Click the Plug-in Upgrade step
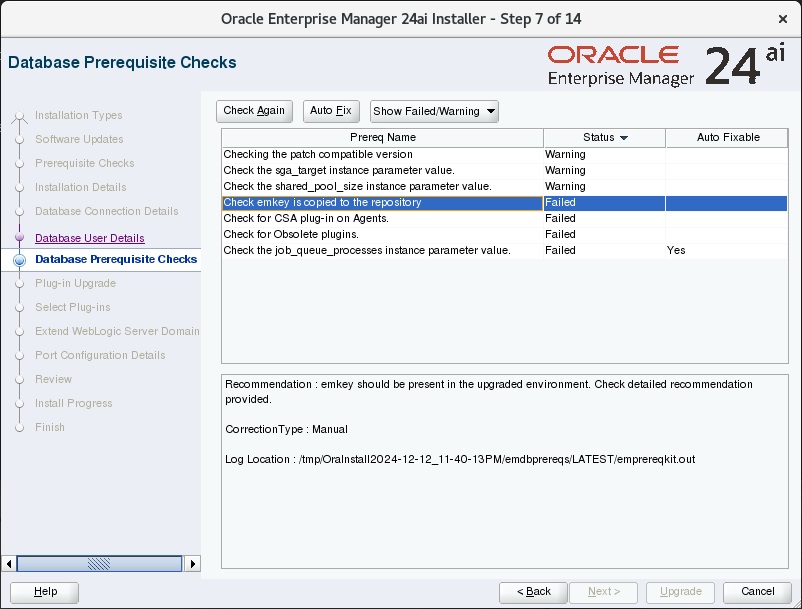 click(76, 284)
